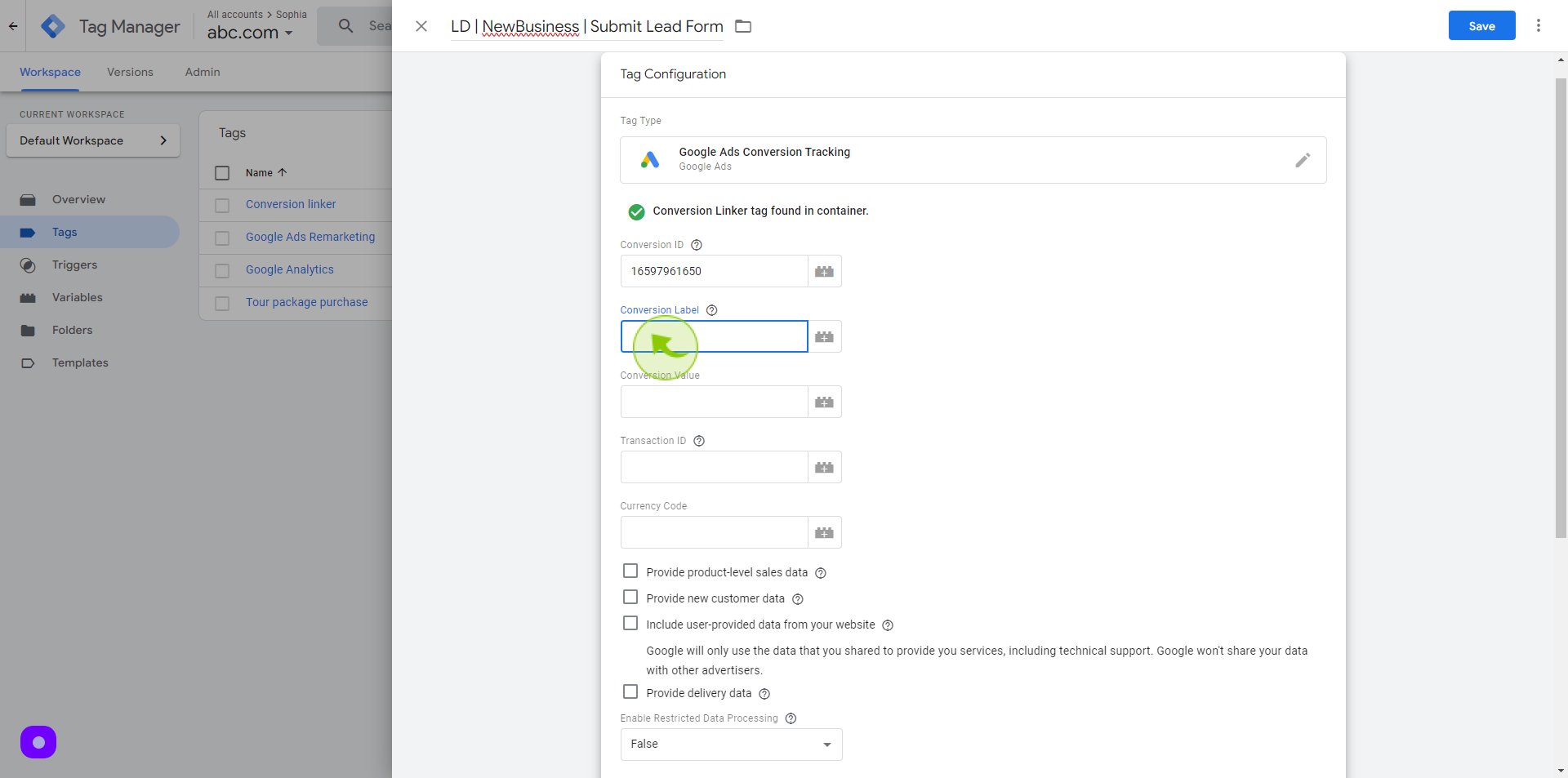This screenshot has height=778, width=1568.
Task: Open Conversion Value variable picker icon
Action: (825, 402)
